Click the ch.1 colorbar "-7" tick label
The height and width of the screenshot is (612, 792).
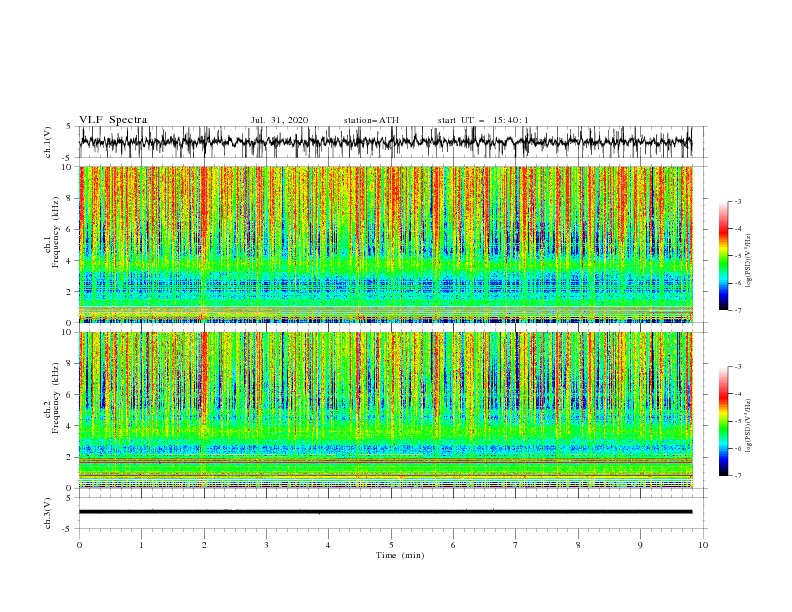(x=738, y=310)
